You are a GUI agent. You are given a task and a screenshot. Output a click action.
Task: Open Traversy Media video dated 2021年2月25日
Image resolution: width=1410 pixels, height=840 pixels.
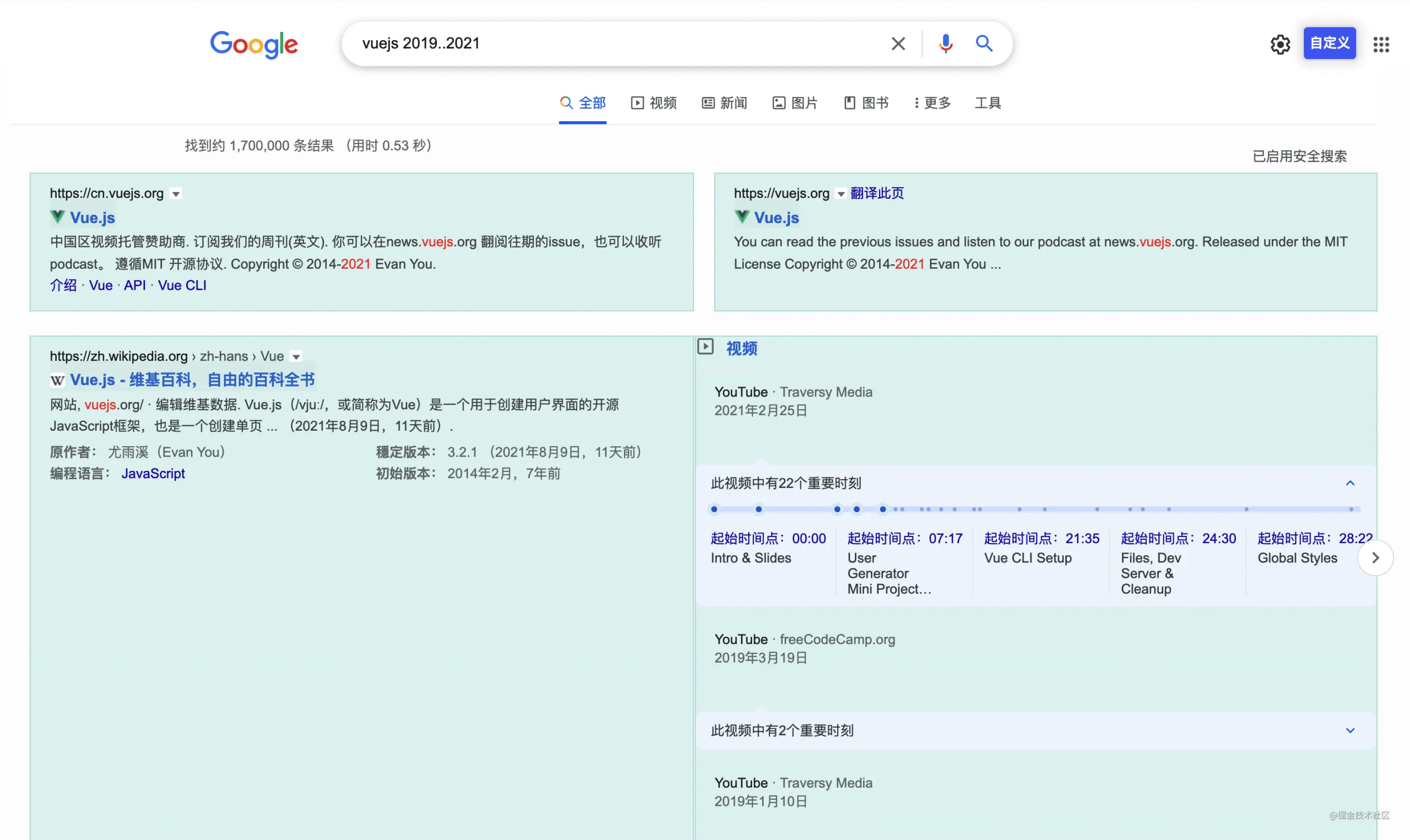(x=793, y=402)
